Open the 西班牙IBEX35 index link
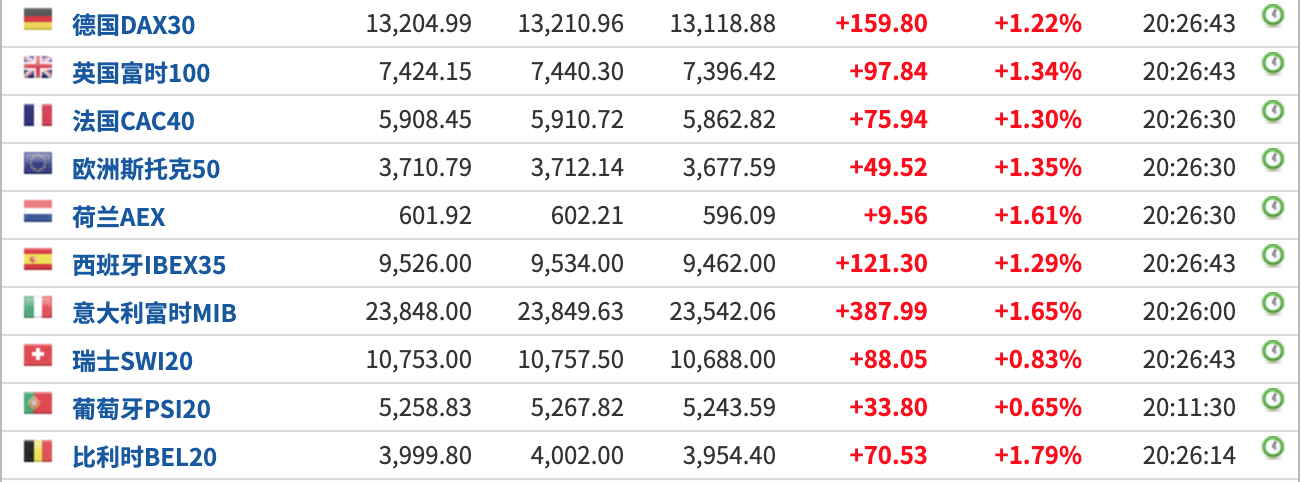Viewport: 1302px width, 482px height. (x=149, y=264)
